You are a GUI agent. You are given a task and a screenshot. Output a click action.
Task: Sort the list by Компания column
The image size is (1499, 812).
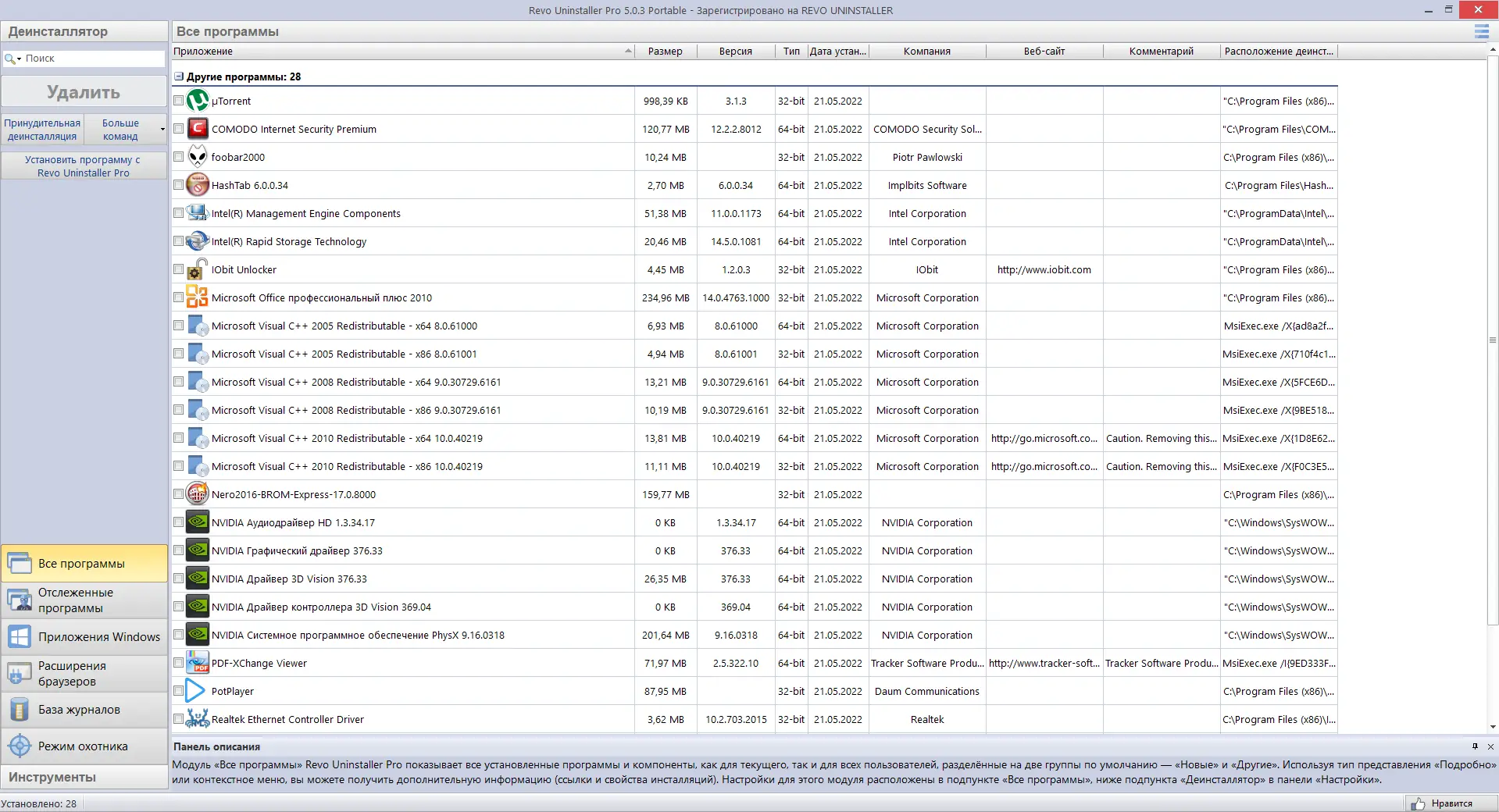pos(927,52)
